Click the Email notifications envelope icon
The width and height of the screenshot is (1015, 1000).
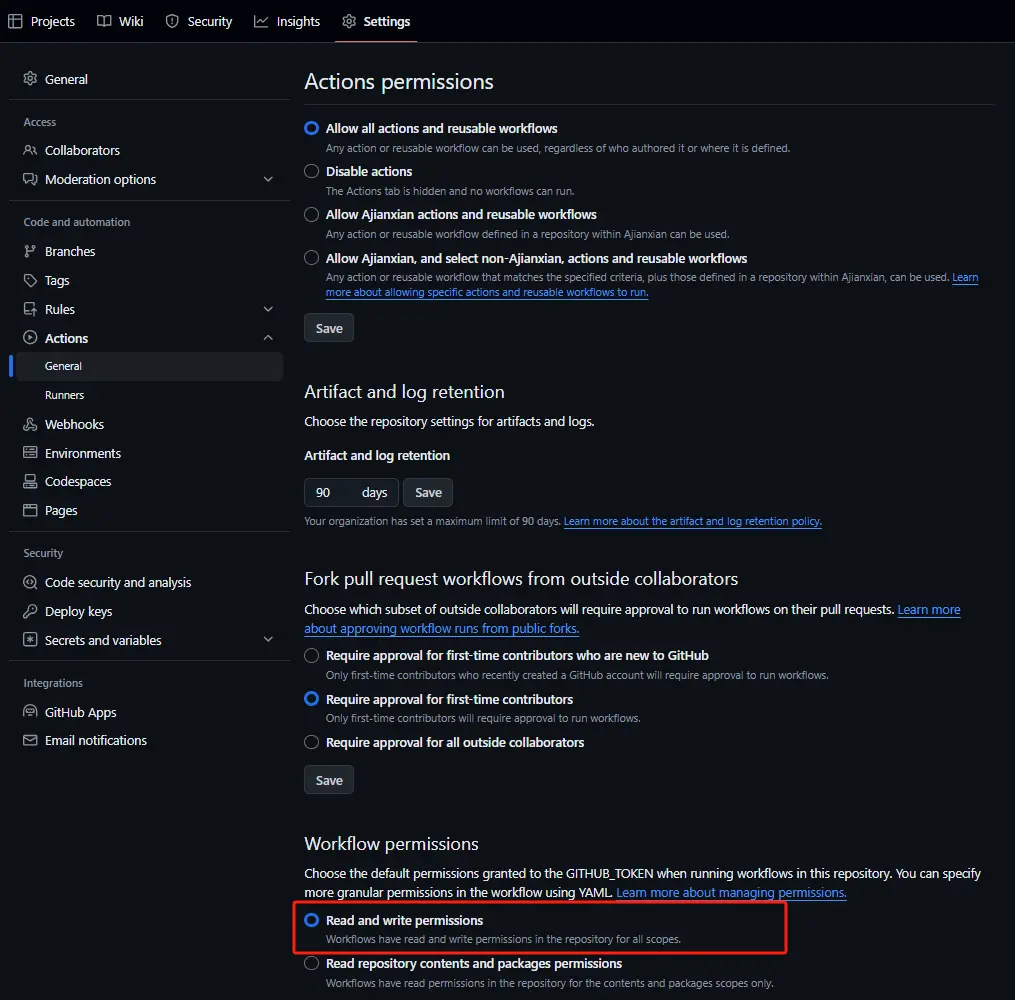coord(30,741)
